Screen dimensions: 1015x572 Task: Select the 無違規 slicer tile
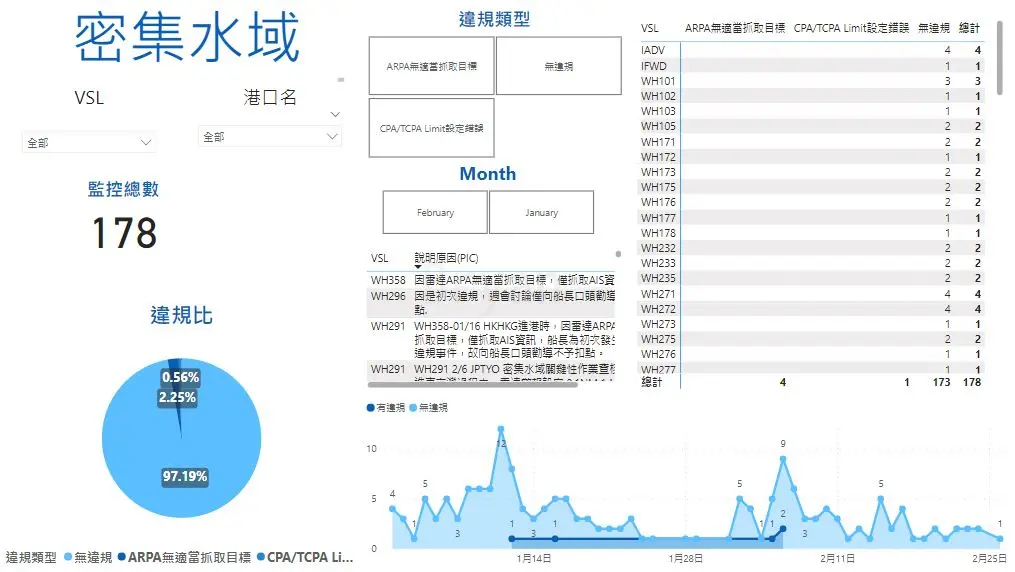tap(559, 66)
